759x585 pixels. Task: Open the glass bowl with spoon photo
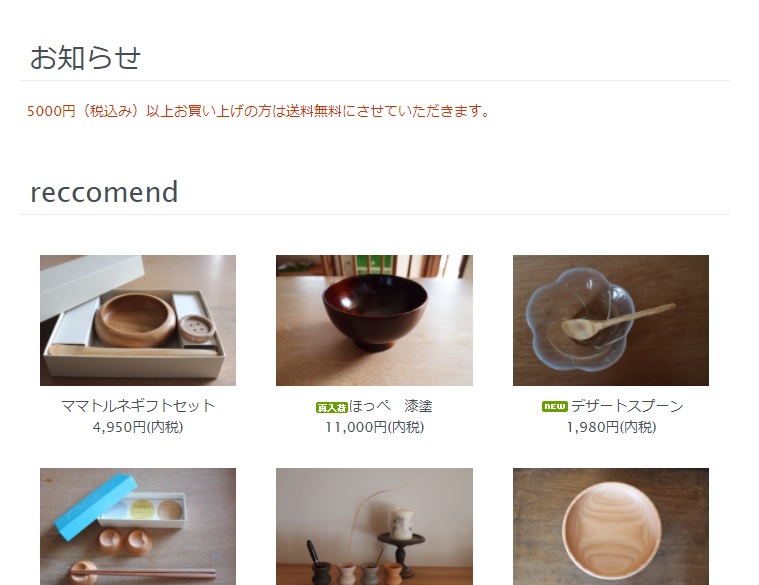[x=611, y=320]
